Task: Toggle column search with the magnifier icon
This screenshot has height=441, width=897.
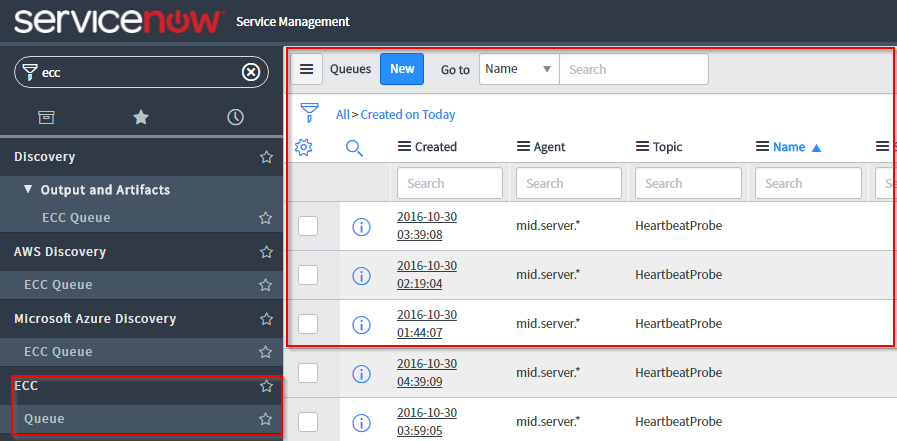Action: pos(354,148)
